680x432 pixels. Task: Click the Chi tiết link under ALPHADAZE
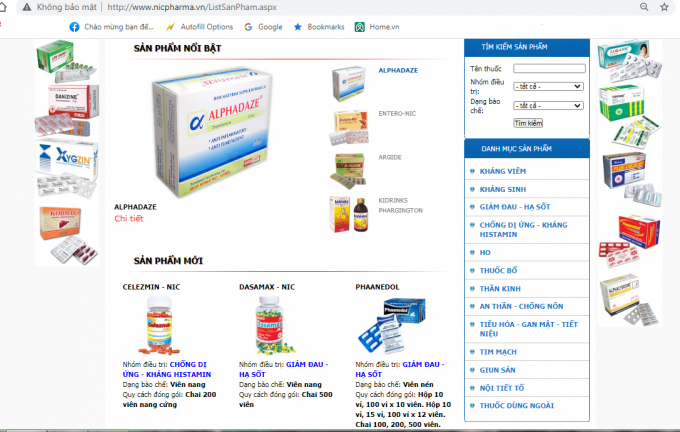(x=128, y=219)
